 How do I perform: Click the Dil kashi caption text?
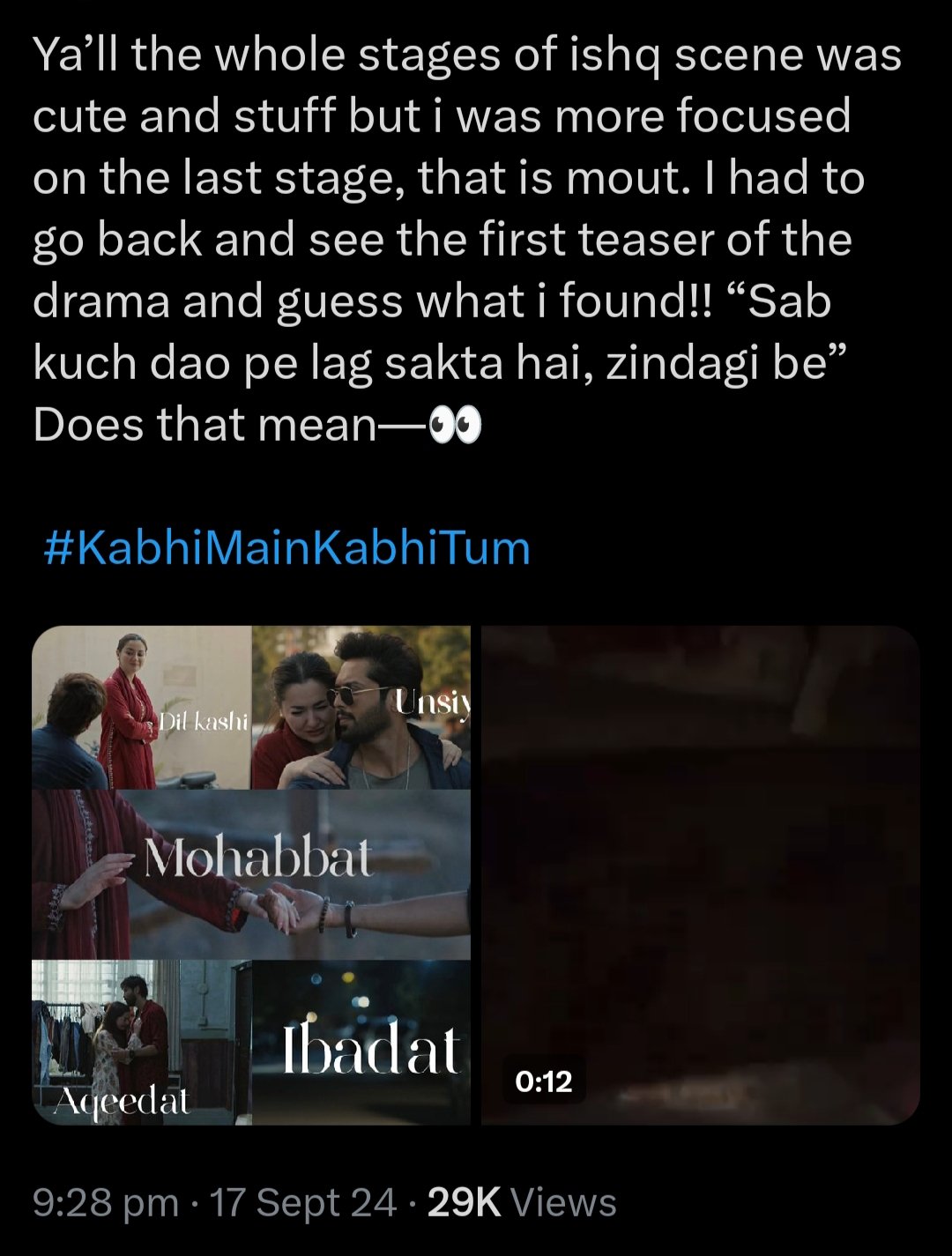coord(204,723)
